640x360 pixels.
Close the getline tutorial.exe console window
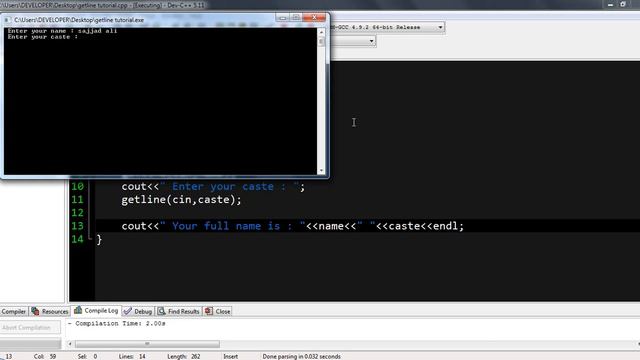tap(314, 18)
